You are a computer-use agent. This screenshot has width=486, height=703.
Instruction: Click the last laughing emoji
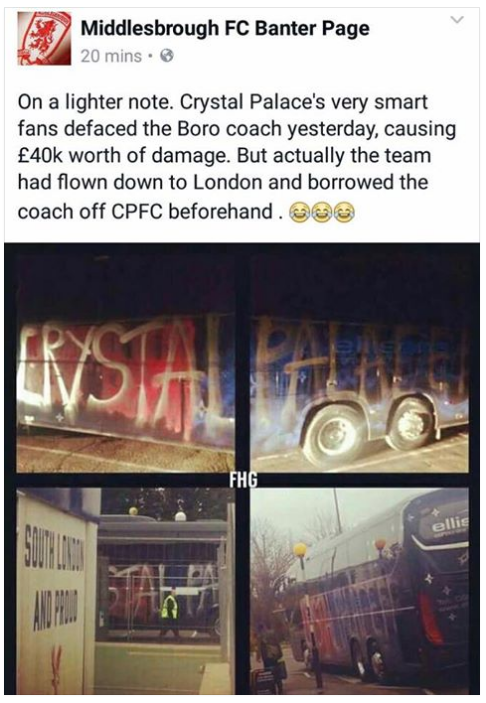(x=344, y=212)
